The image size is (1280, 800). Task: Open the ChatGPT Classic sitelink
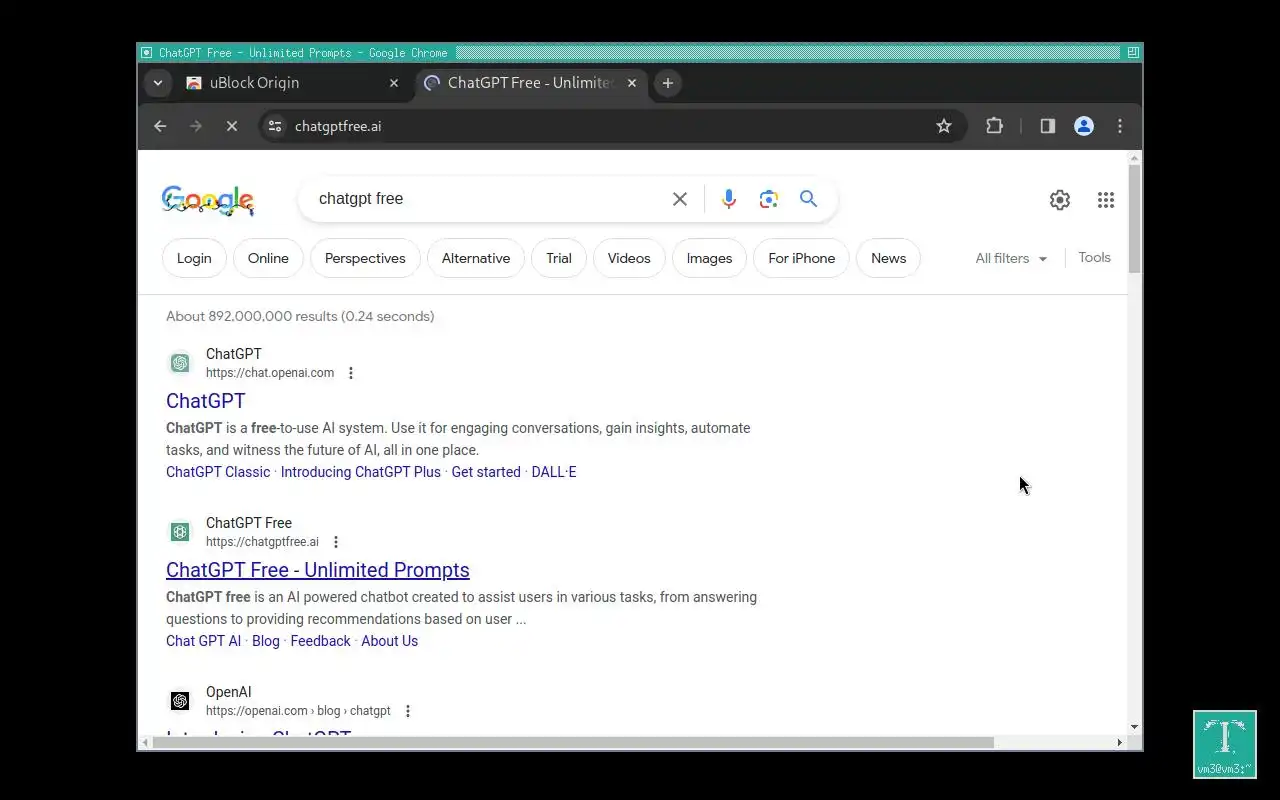point(218,472)
